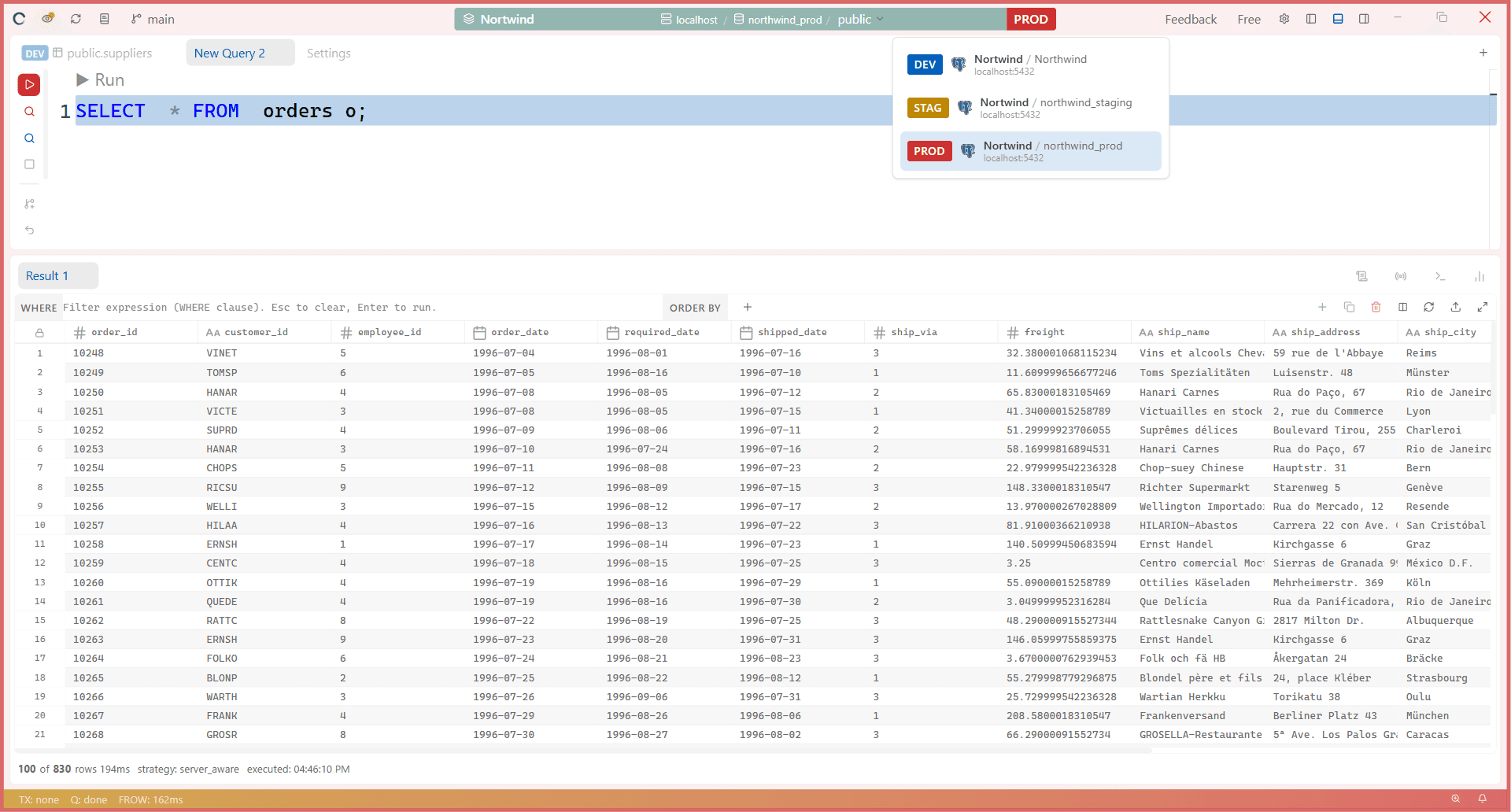Click the Feedback link
This screenshot has width=1511, height=812.
coord(1191,19)
